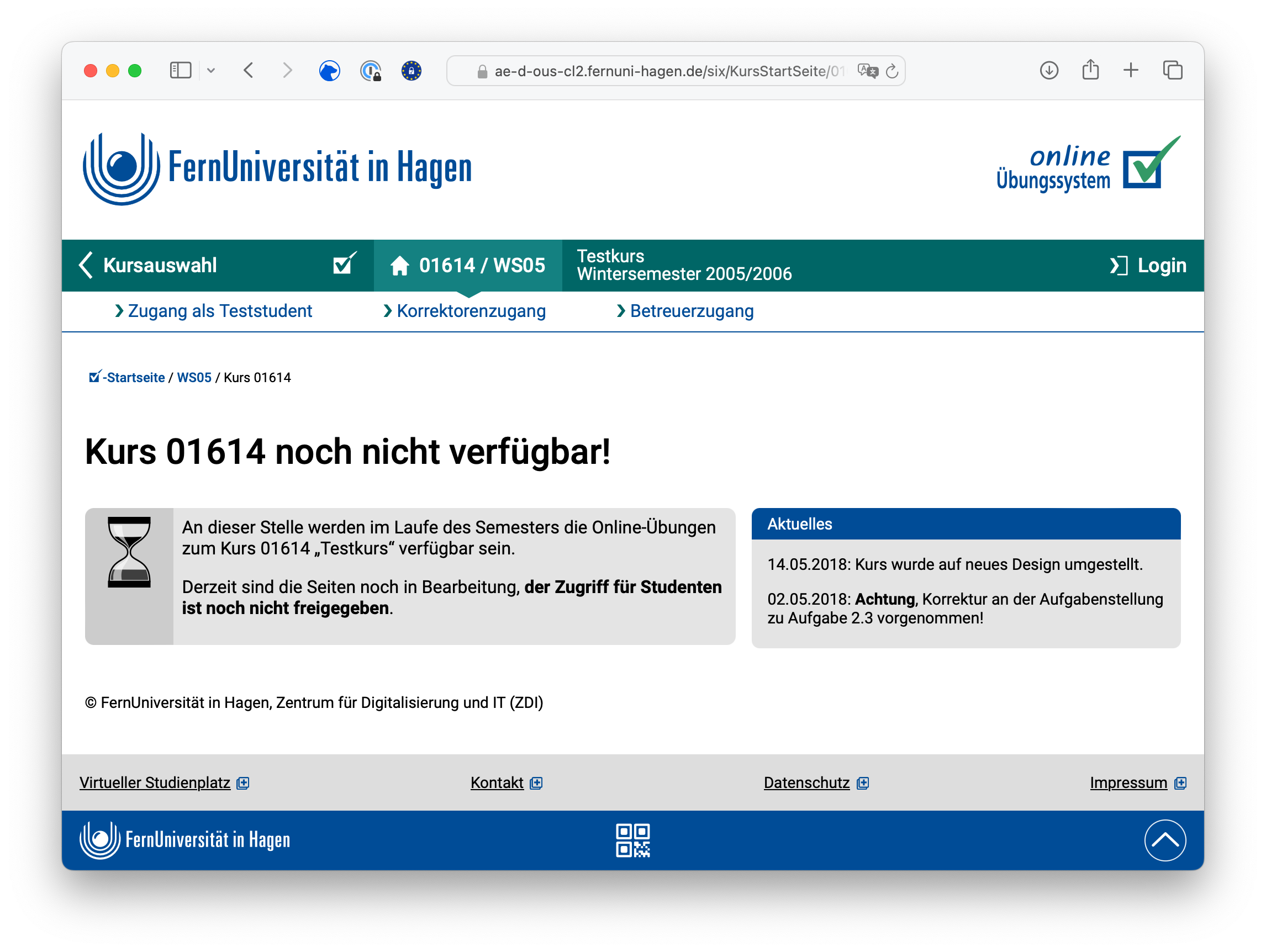Screen dimensions: 1266x952
Task: Close the window with red button
Action: 91,70
